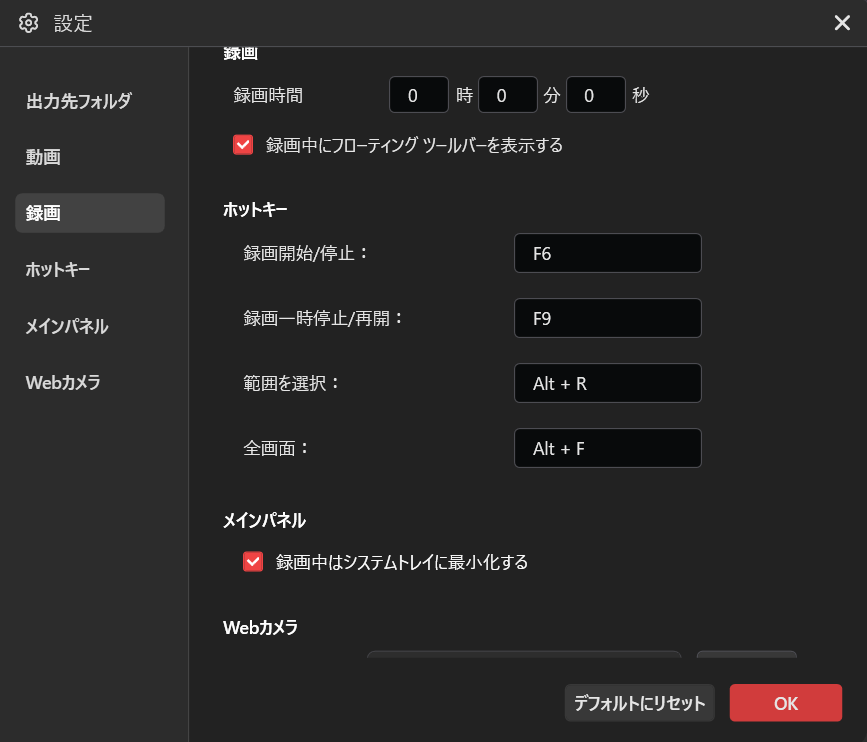This screenshot has height=742, width=867.
Task: Click the settings gear icon
Action: (28, 22)
